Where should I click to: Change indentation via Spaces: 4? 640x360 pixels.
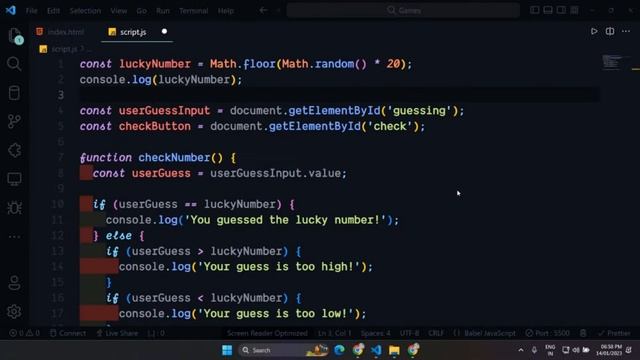click(x=375, y=333)
